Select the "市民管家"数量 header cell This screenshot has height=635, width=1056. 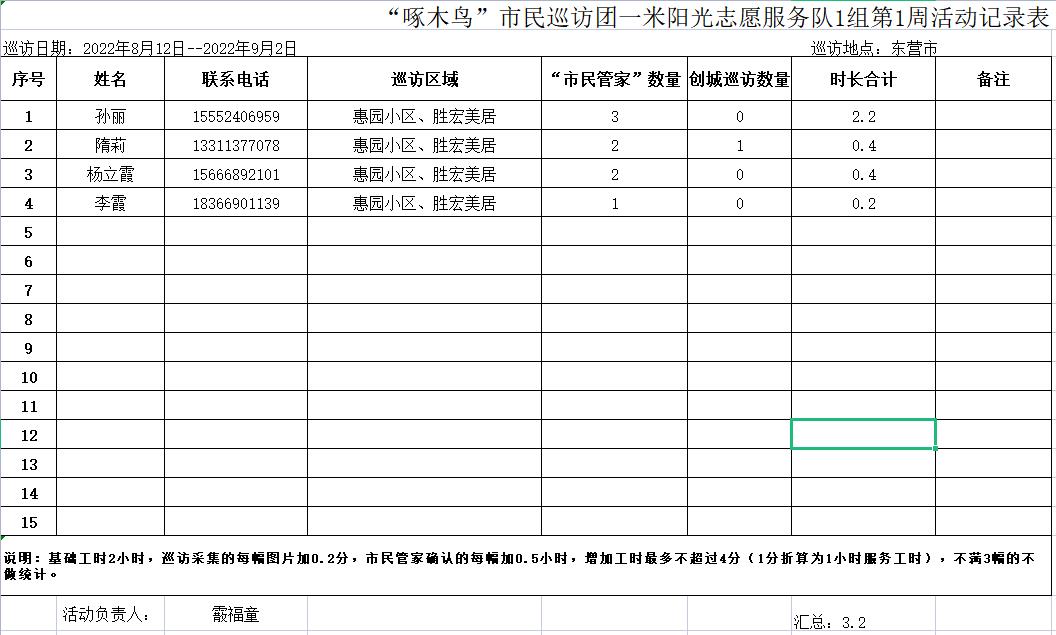click(614, 79)
